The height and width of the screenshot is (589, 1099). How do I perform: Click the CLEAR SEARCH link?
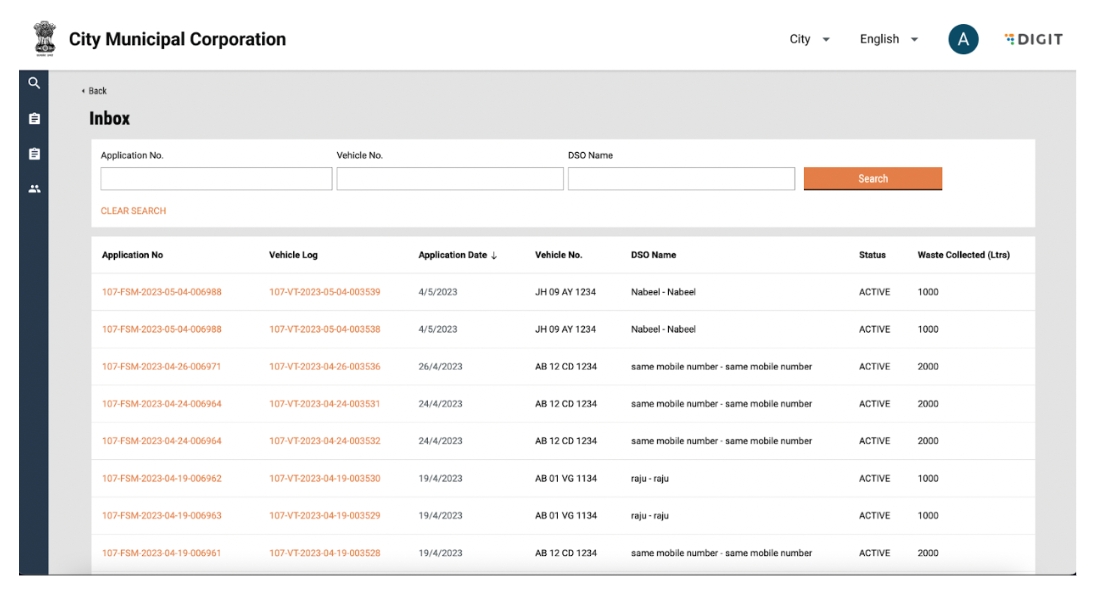(133, 211)
